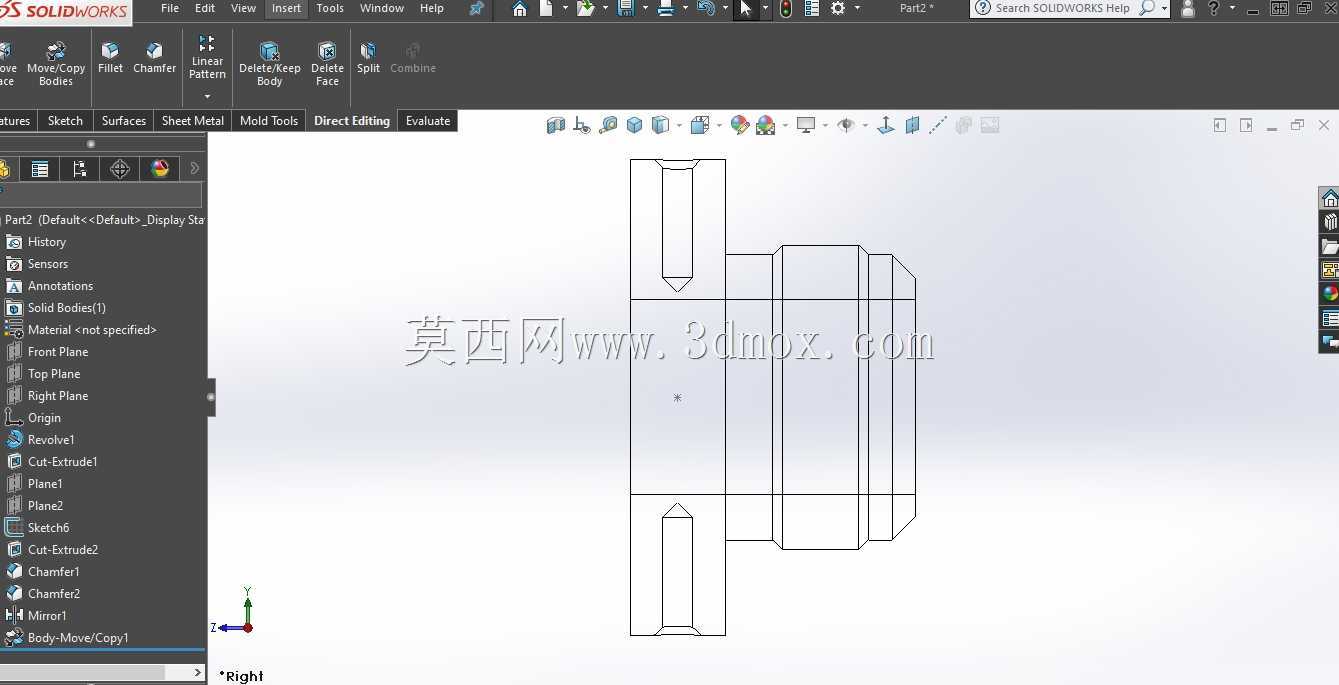Open the Tools menu
This screenshot has width=1339, height=685.
(330, 8)
